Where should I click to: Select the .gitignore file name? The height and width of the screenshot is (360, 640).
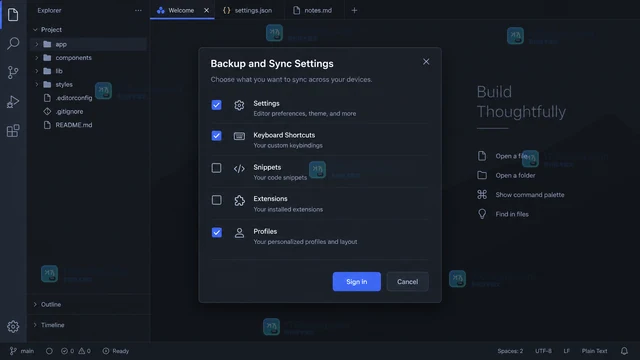point(69,111)
